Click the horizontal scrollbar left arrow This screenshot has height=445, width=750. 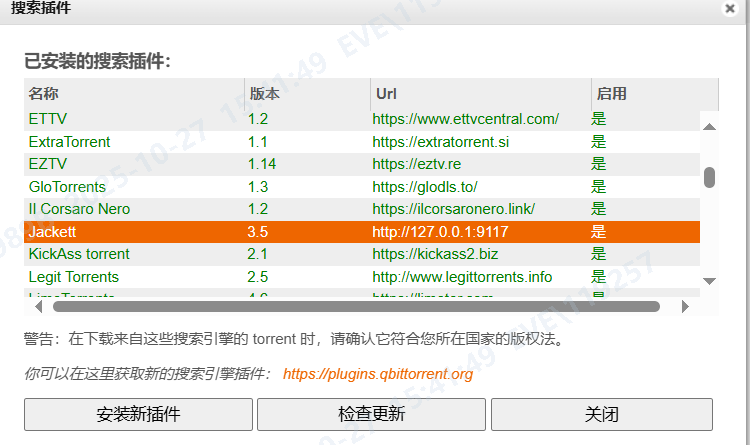[39, 307]
